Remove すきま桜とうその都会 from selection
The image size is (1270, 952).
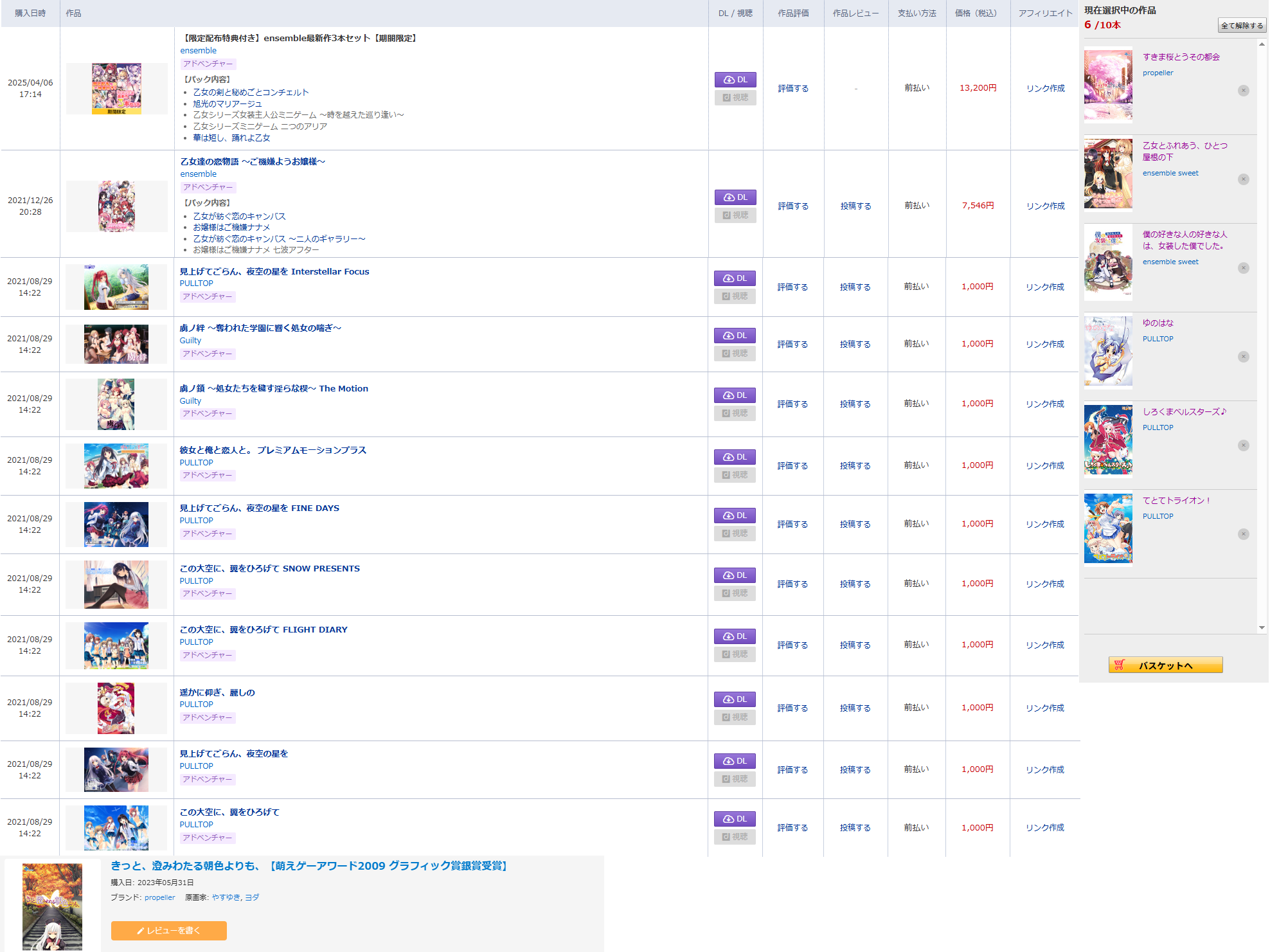click(1243, 91)
